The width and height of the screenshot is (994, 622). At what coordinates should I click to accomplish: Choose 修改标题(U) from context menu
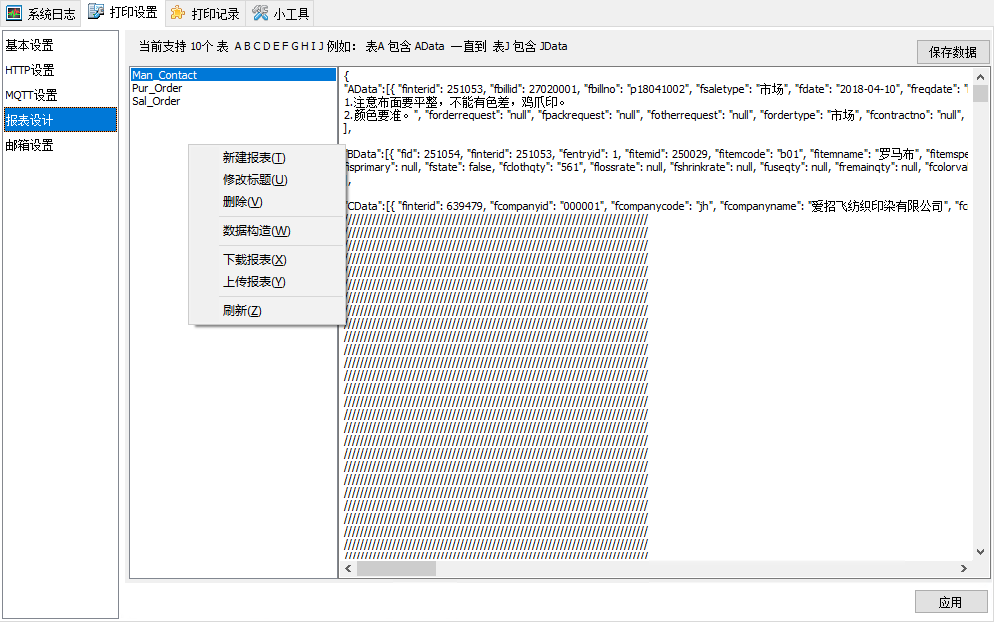coord(267,180)
